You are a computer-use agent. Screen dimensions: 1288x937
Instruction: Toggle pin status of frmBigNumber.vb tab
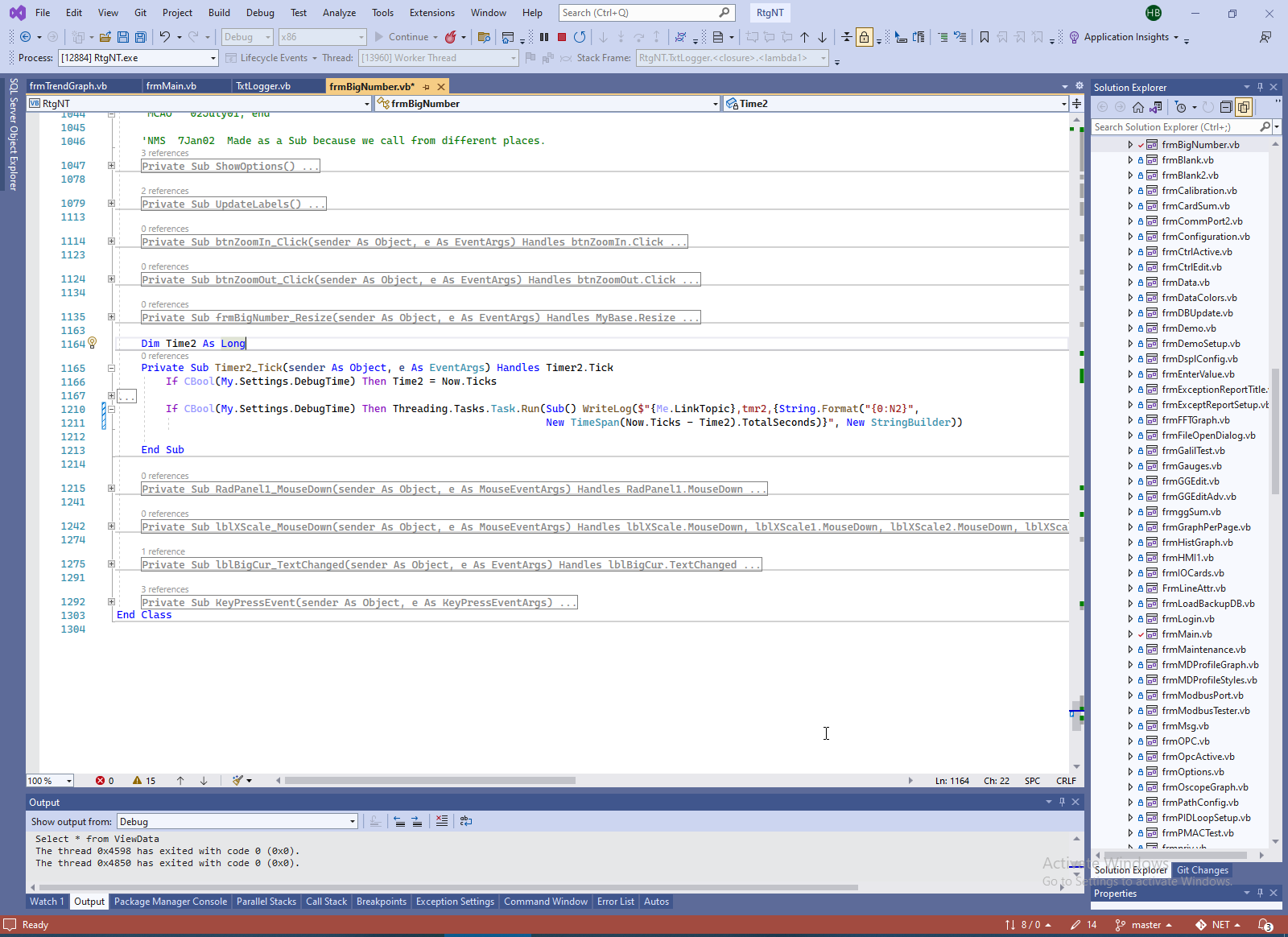pos(426,86)
